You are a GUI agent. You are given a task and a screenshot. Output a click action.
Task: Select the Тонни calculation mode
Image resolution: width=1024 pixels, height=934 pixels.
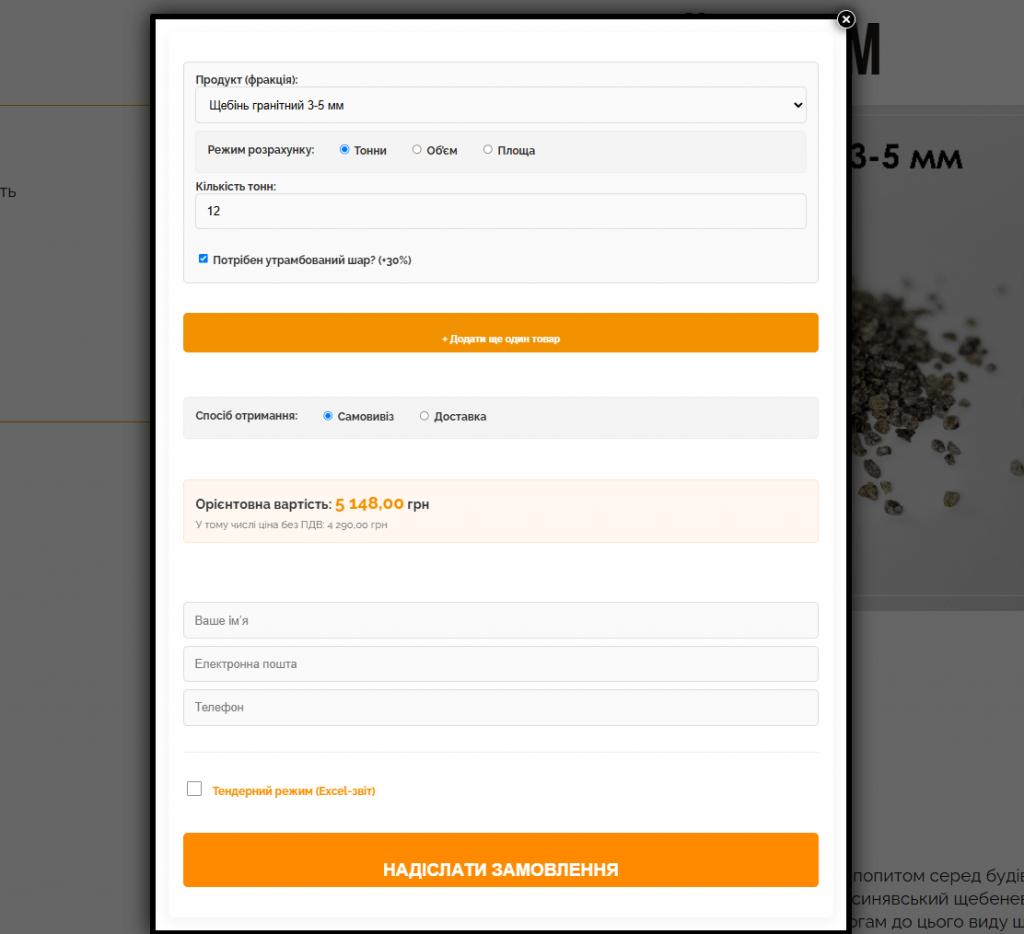[344, 150]
